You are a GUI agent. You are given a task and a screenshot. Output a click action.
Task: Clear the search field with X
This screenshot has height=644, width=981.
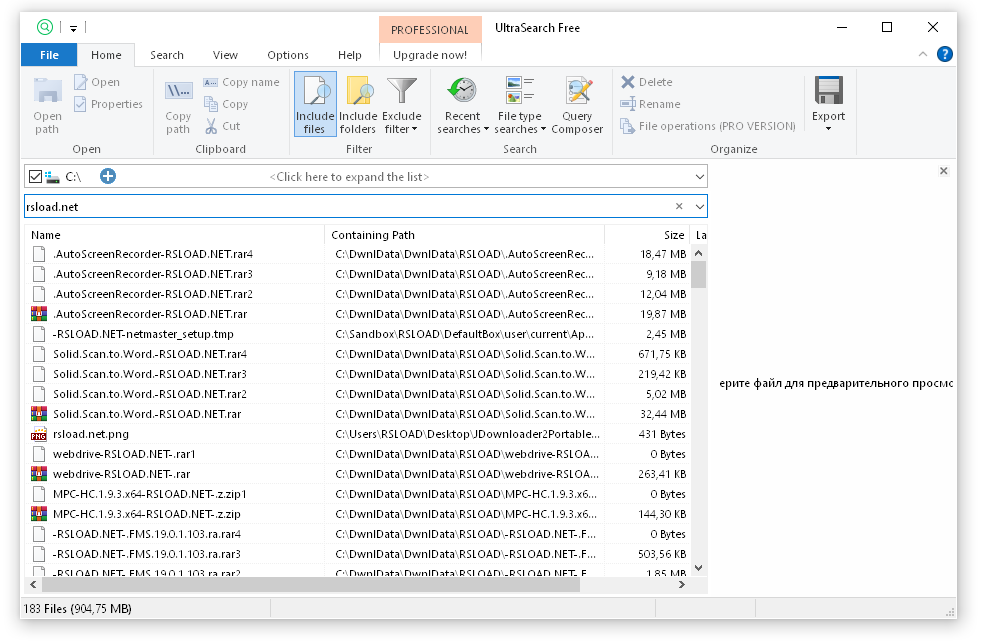pyautogui.click(x=679, y=206)
